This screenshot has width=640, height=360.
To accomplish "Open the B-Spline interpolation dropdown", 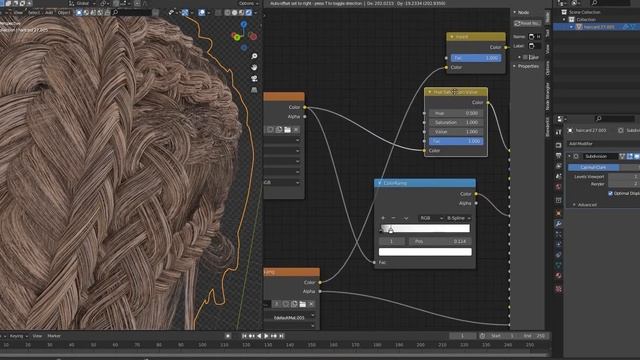I will pos(458,218).
